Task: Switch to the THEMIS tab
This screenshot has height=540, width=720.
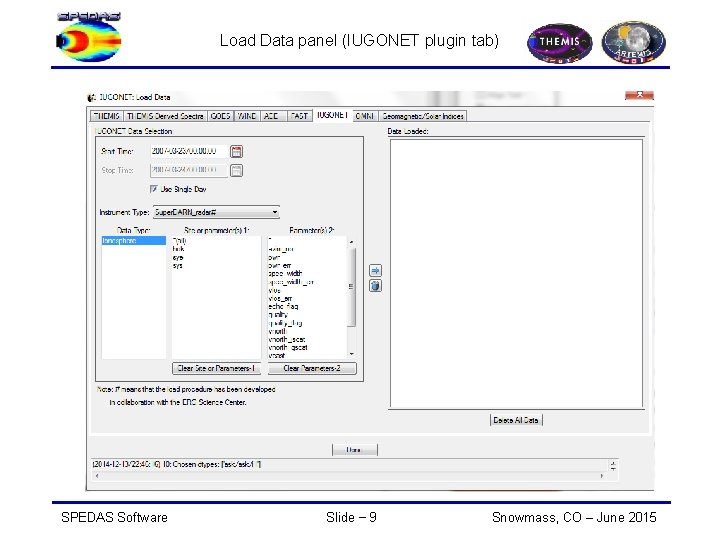Action: [x=107, y=116]
